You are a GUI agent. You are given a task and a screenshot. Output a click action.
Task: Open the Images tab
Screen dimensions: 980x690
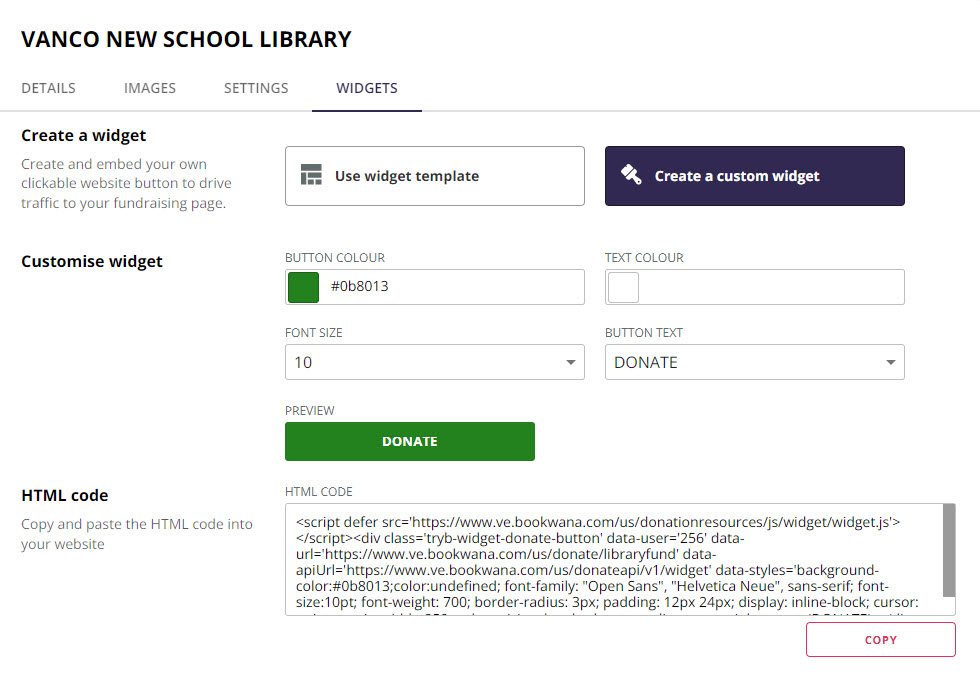tap(150, 88)
